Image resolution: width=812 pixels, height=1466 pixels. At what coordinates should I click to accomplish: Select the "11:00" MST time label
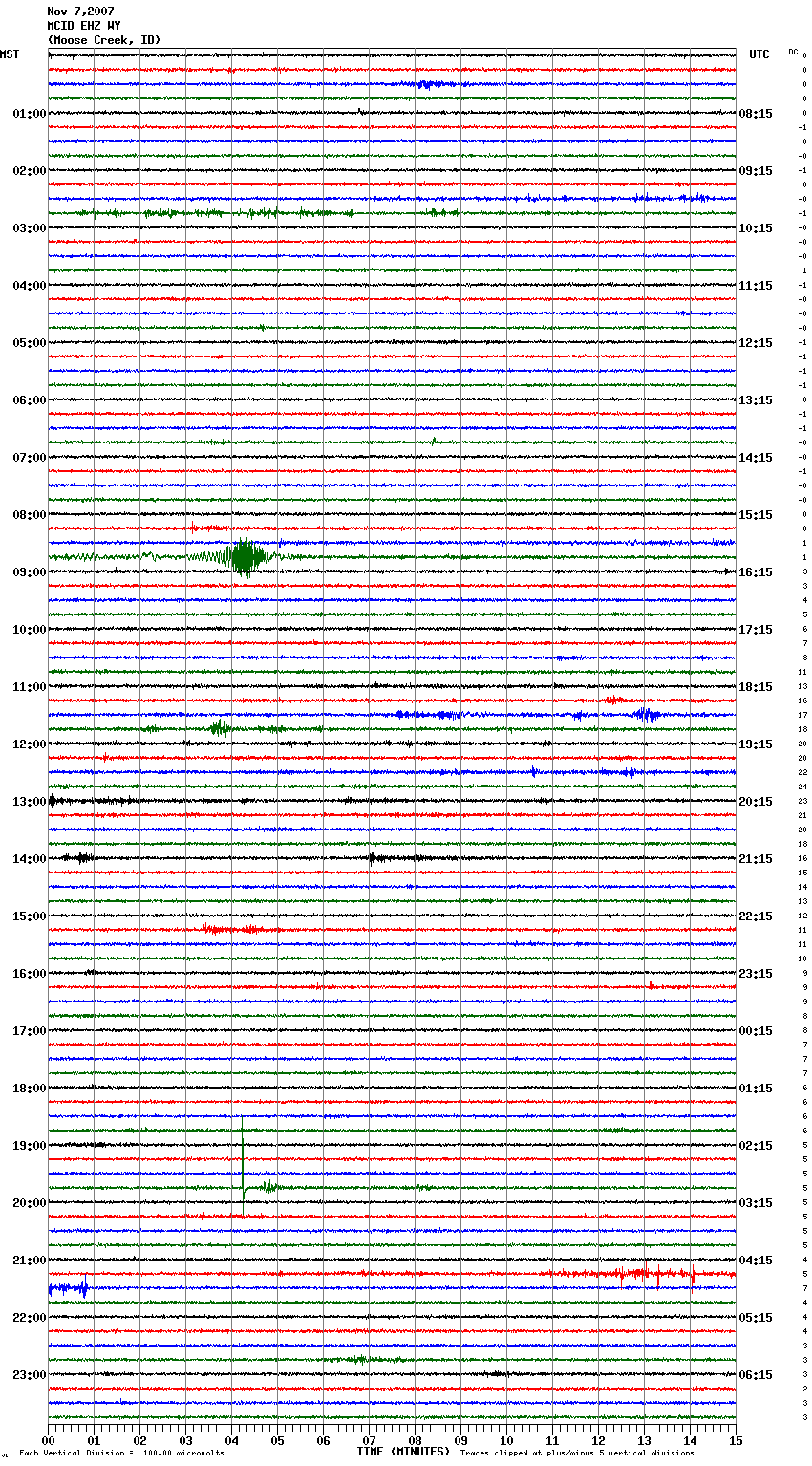pyautogui.click(x=30, y=687)
